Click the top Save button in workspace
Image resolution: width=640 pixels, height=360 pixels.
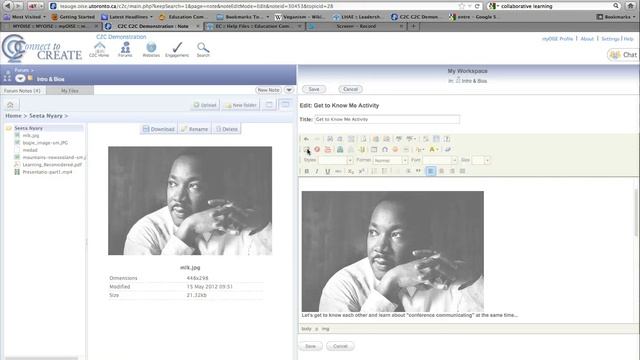313,89
